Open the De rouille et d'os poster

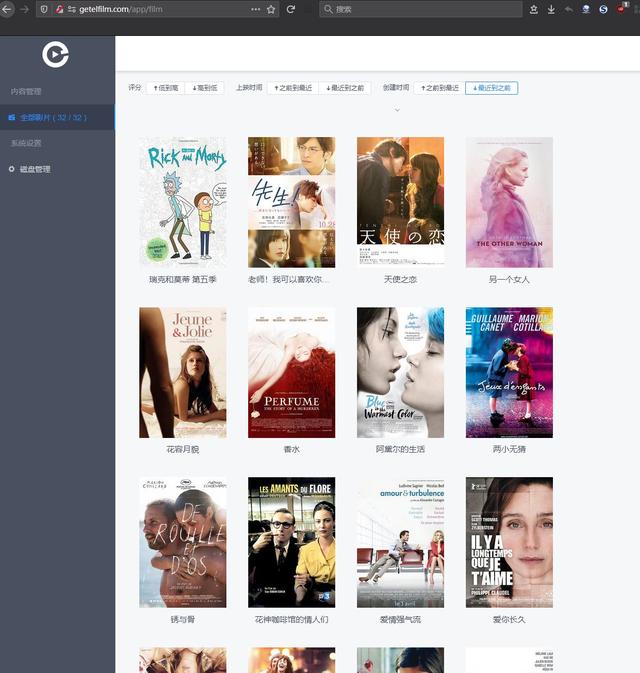coord(183,542)
